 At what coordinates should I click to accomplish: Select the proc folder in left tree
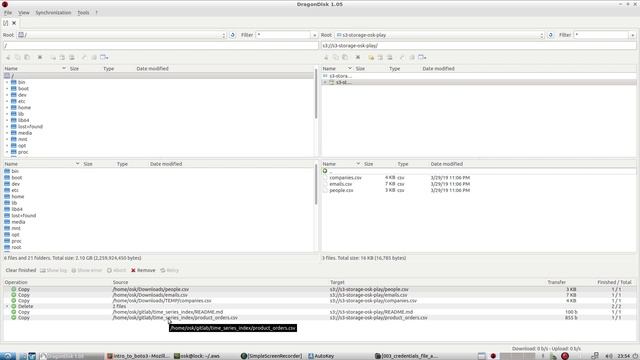pyautogui.click(x=23, y=152)
